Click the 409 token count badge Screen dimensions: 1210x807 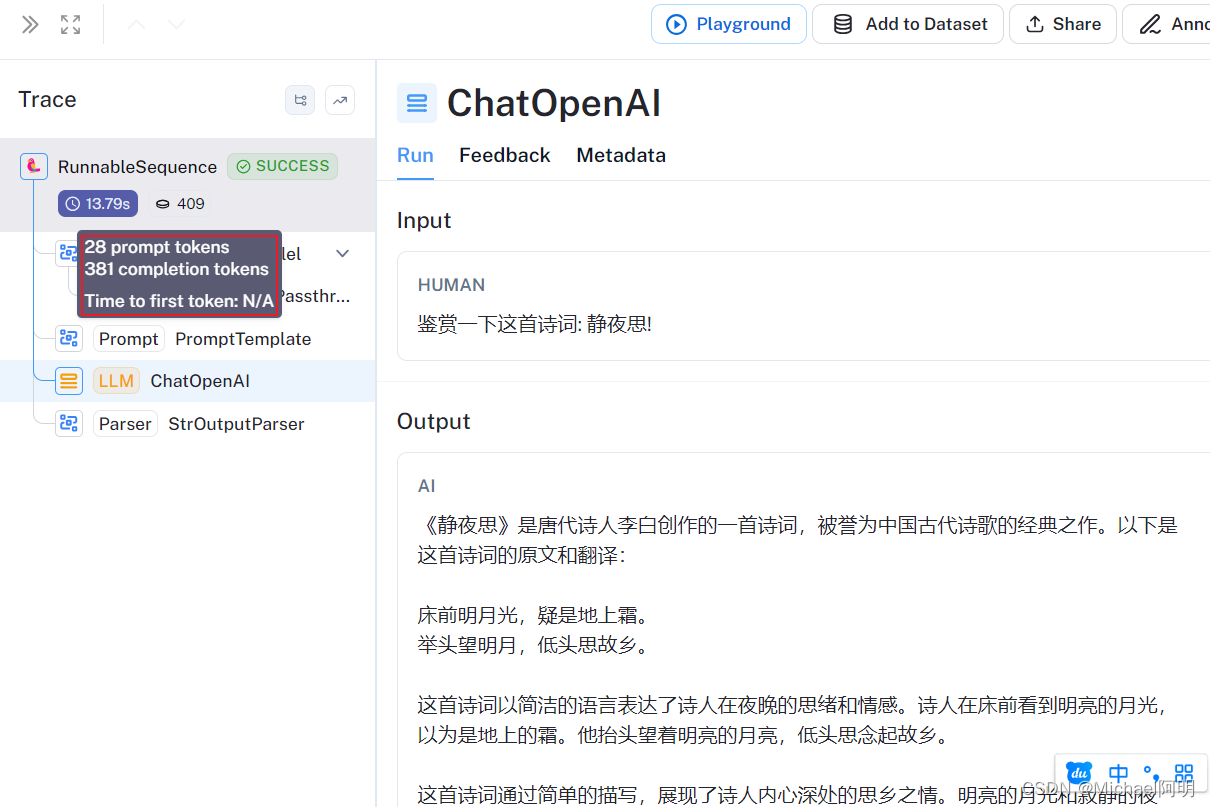click(x=180, y=204)
